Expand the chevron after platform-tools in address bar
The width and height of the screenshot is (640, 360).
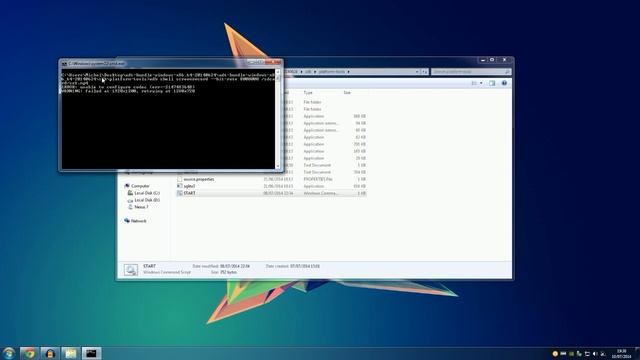coord(348,72)
